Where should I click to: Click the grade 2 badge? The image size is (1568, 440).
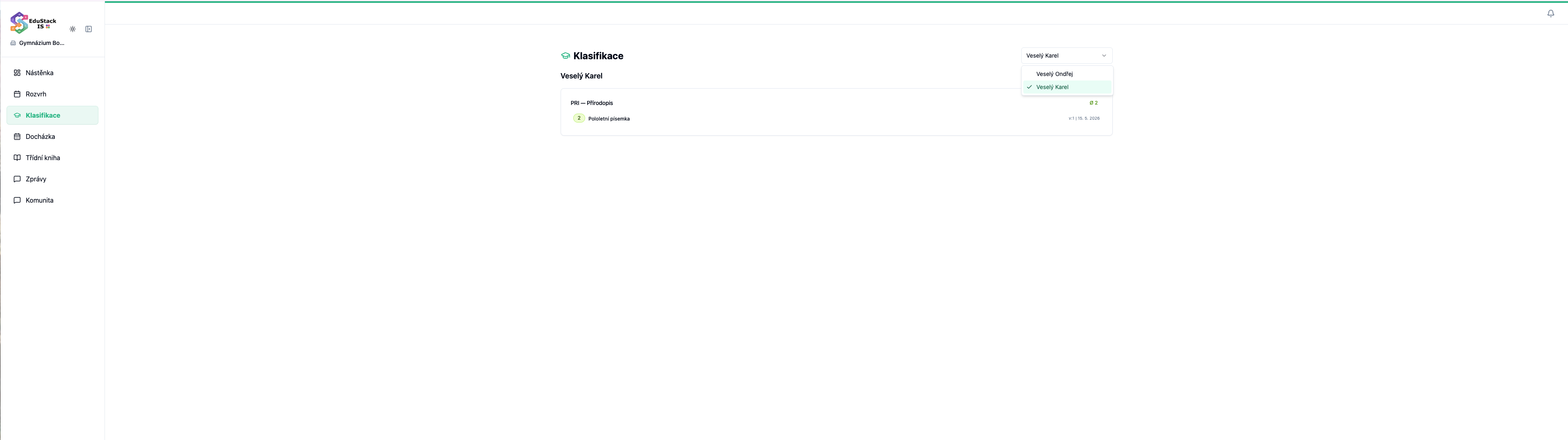(579, 118)
